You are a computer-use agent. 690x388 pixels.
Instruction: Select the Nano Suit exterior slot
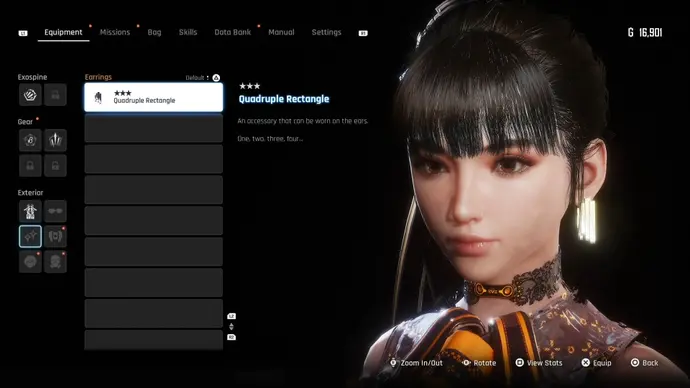pyautogui.click(x=30, y=211)
